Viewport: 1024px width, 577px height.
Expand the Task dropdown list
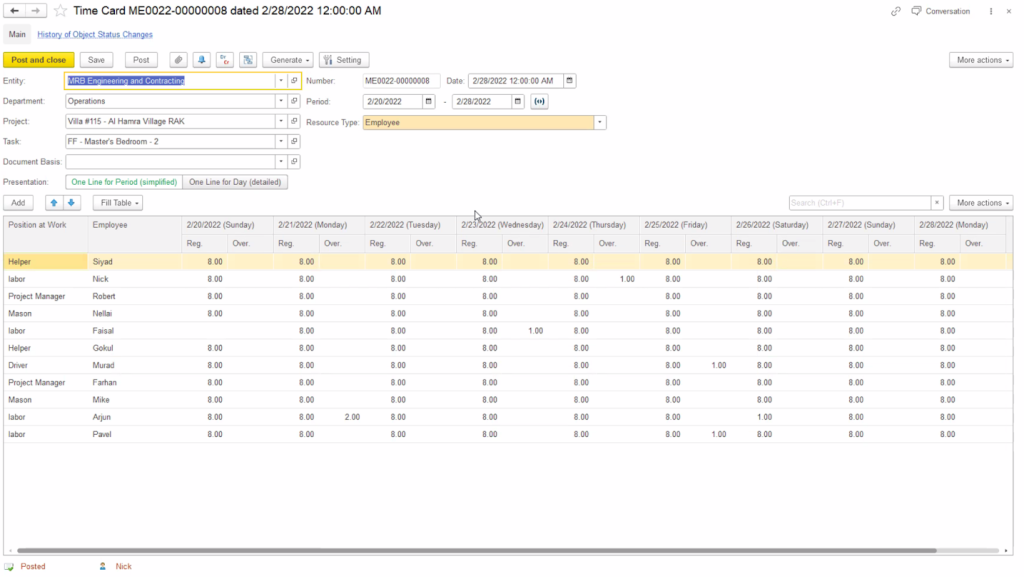[x=281, y=142]
